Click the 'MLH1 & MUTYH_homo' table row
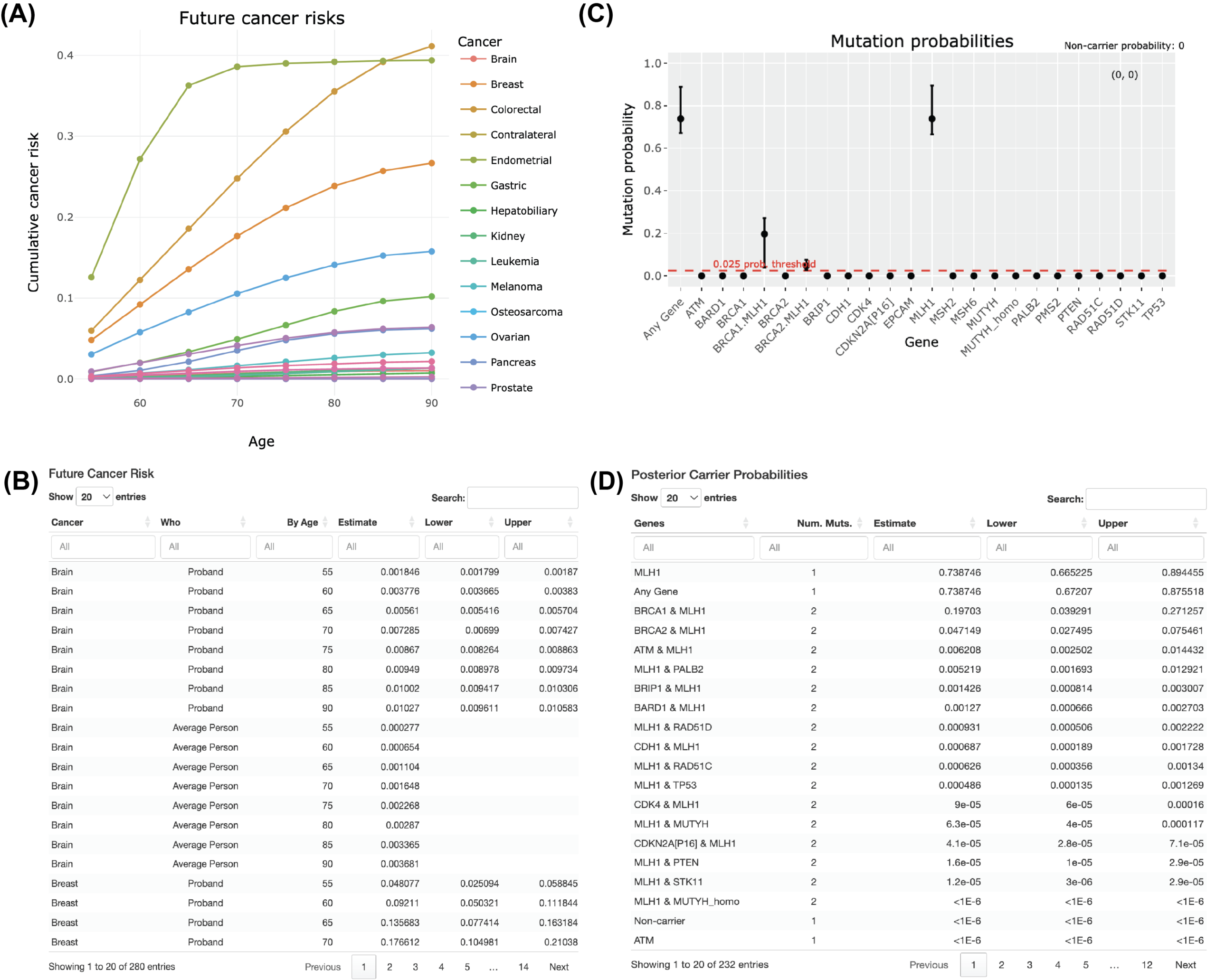The width and height of the screenshot is (1216, 980). [x=918, y=902]
